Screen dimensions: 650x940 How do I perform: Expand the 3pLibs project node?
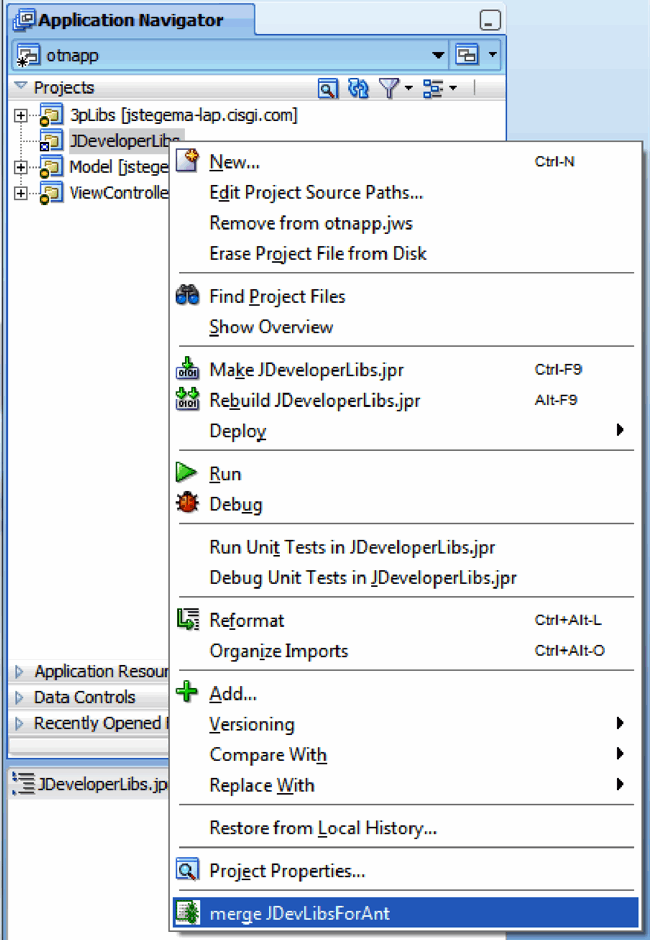coord(21,115)
